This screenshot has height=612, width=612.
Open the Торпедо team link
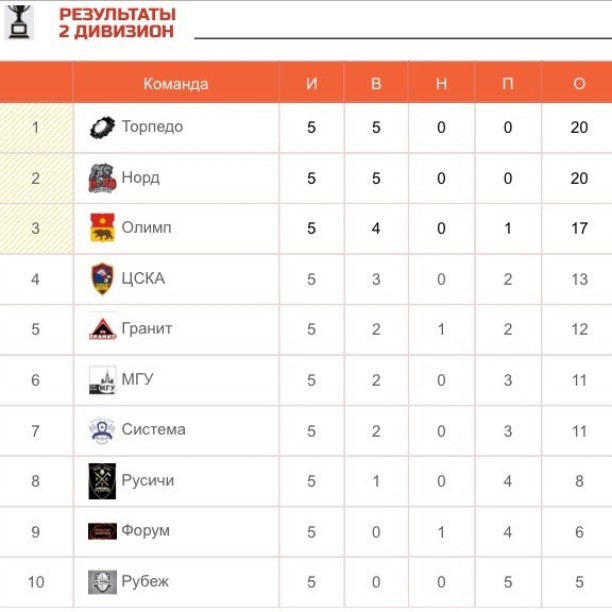(152, 126)
